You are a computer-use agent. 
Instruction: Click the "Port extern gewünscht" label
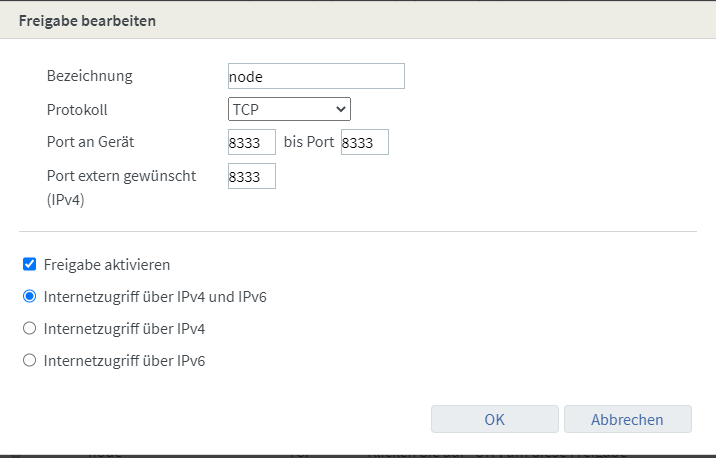click(121, 176)
